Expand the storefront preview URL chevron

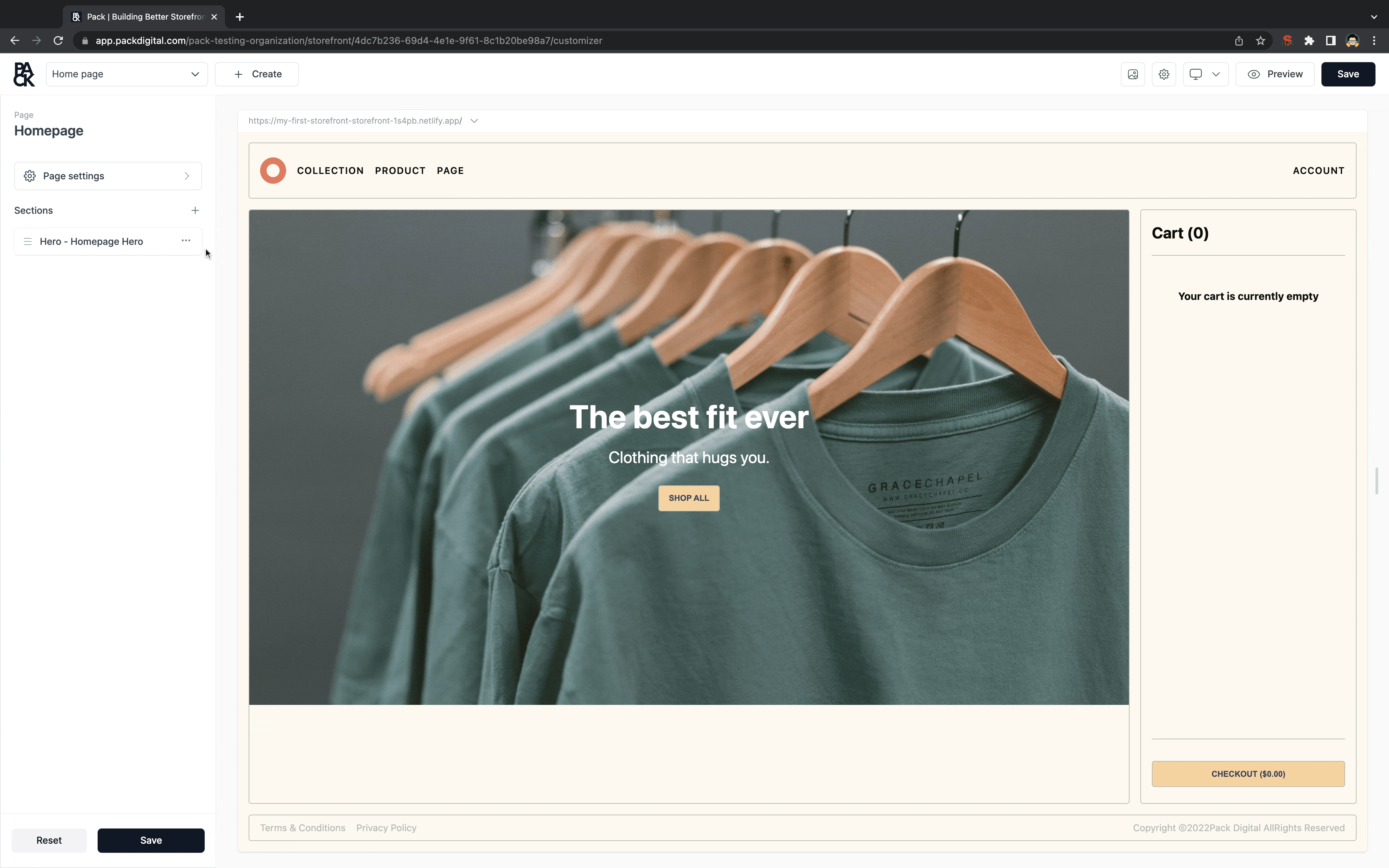click(x=474, y=121)
